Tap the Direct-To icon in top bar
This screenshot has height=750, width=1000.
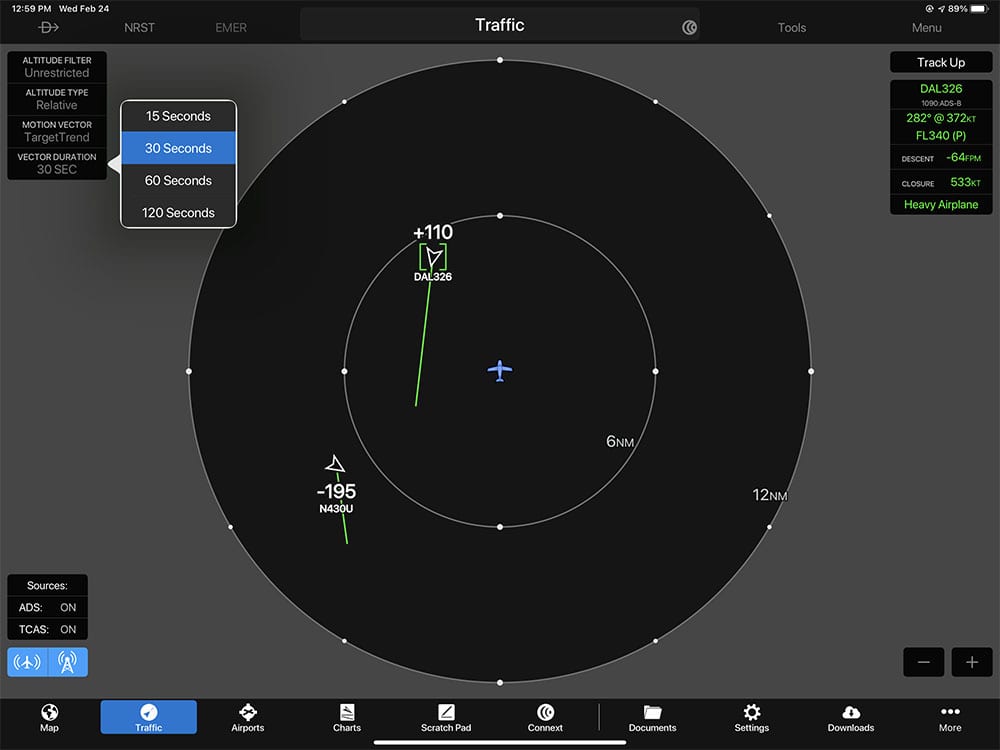coord(48,27)
